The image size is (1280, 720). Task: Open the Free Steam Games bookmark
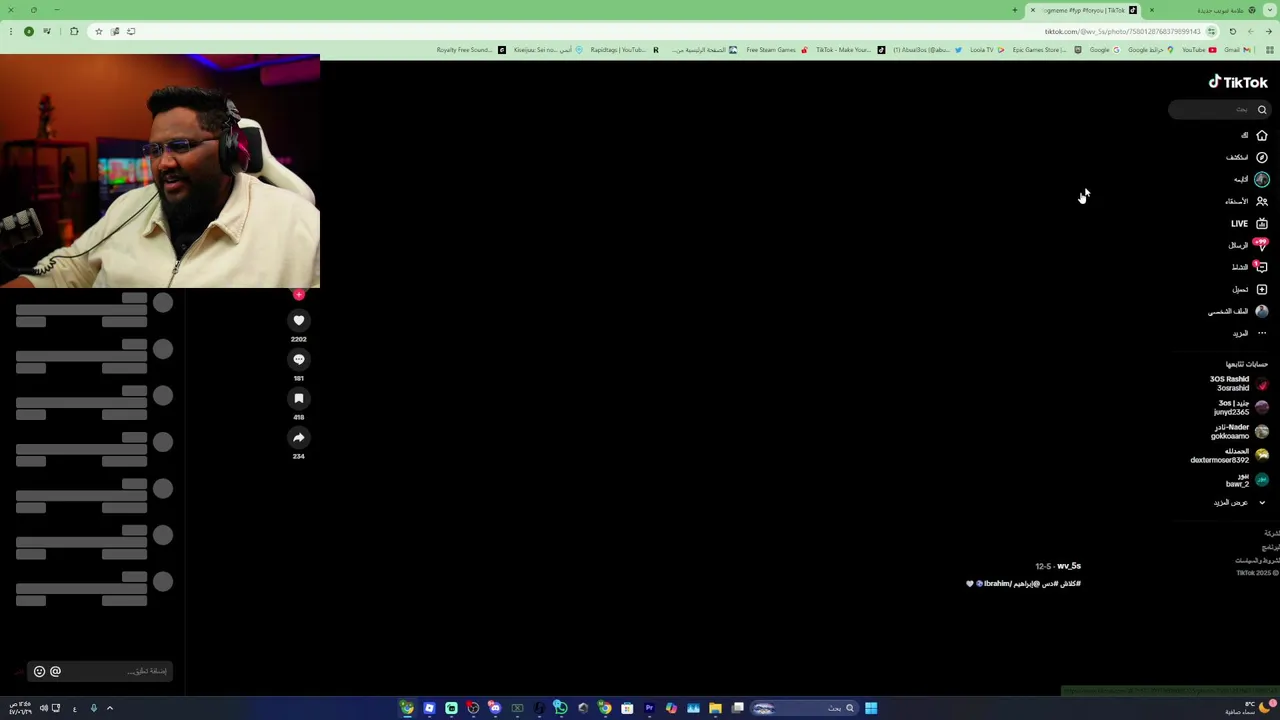pos(776,50)
